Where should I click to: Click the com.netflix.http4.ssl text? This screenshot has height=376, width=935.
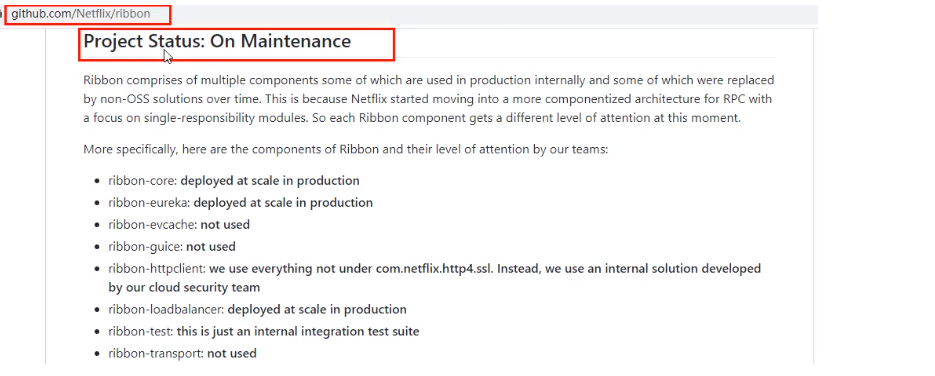(x=434, y=269)
